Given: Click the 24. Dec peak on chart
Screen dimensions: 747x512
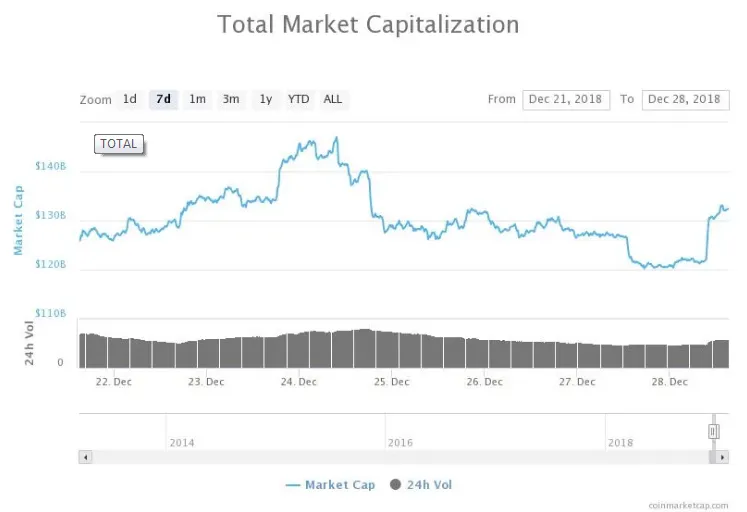Looking at the screenshot, I should pos(336,138).
